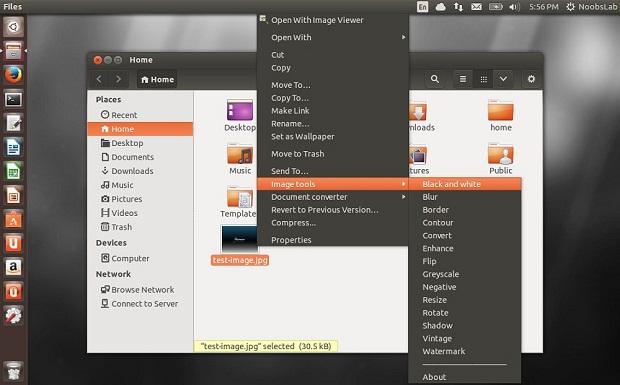This screenshot has width=620, height=385.
Task: Select Desktop in Places sidebar
Action: click(140, 143)
